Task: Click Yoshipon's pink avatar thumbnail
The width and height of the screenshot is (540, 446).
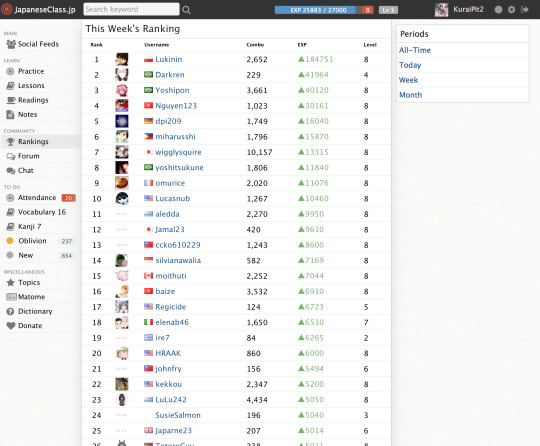Action: coord(122,90)
